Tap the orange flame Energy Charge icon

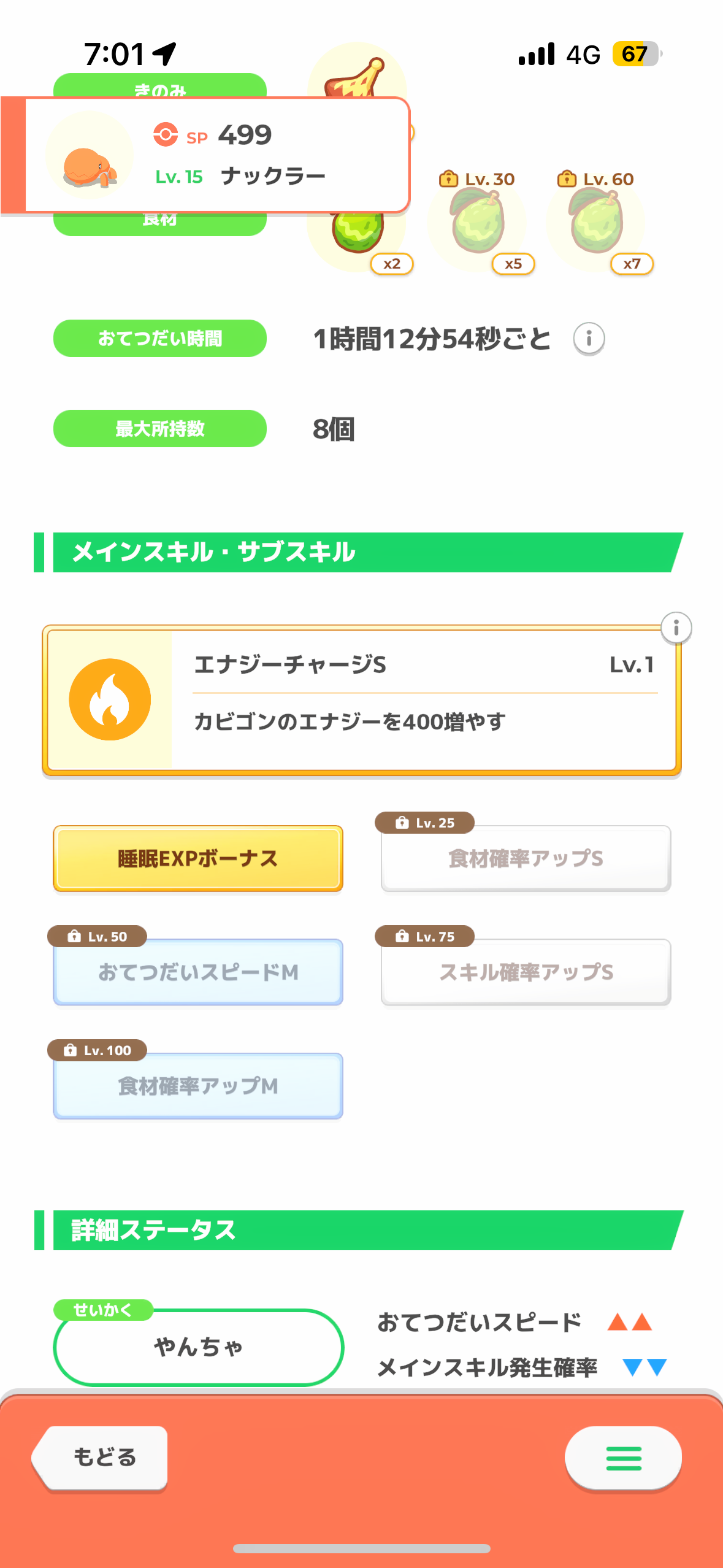[x=110, y=699]
